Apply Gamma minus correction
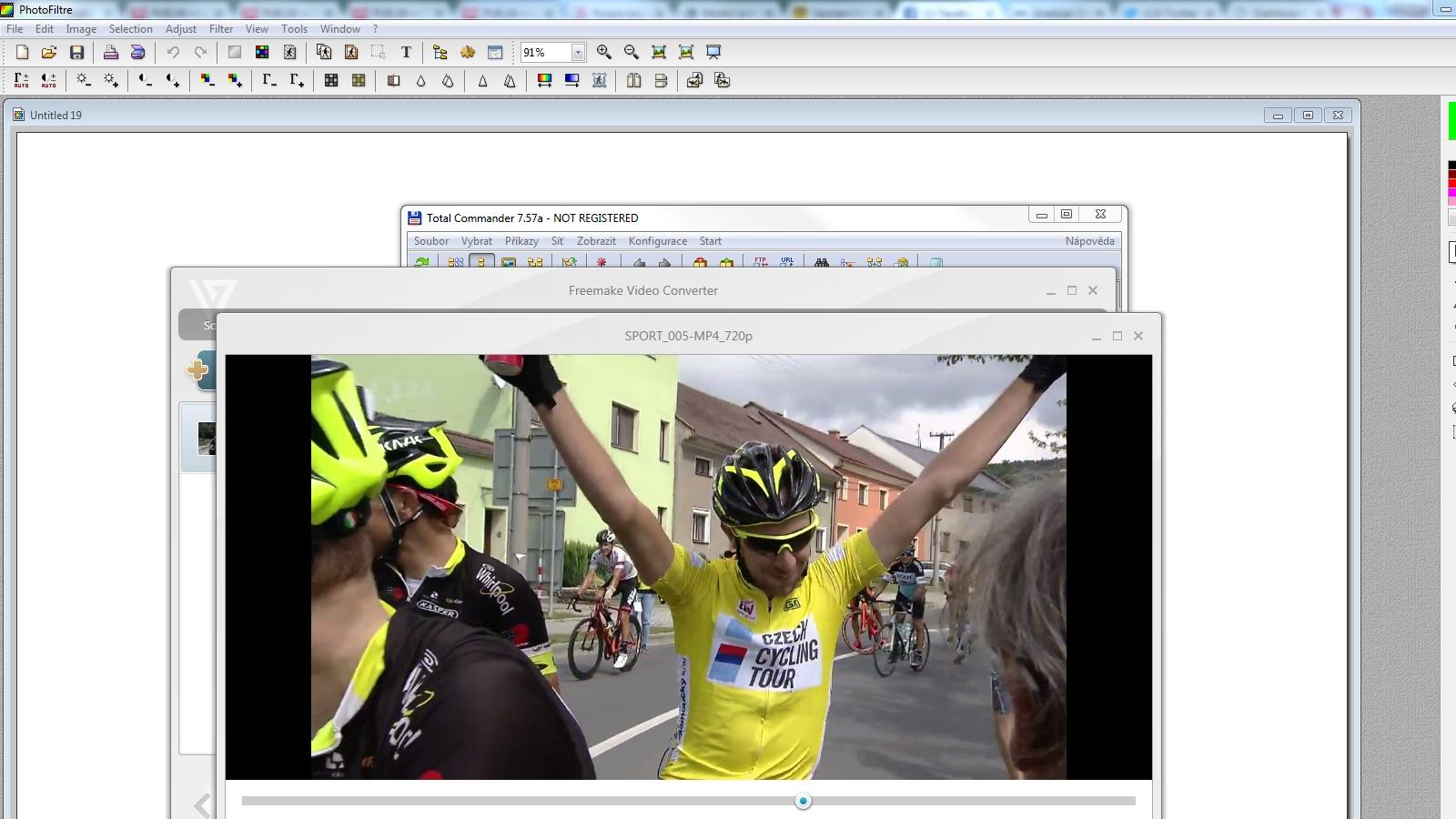Image resolution: width=1456 pixels, height=819 pixels. (269, 81)
